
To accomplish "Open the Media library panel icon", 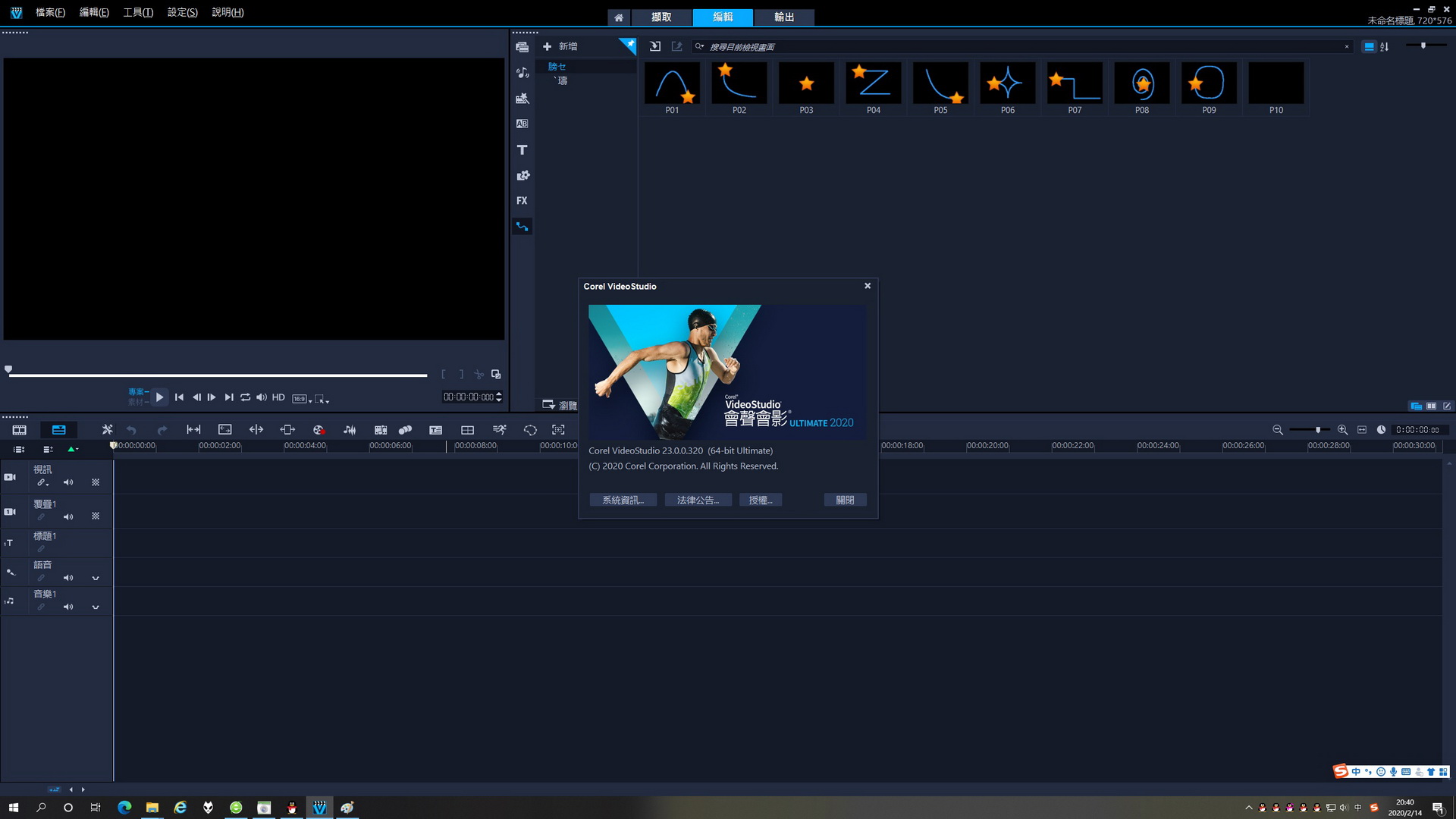I will pyautogui.click(x=522, y=47).
